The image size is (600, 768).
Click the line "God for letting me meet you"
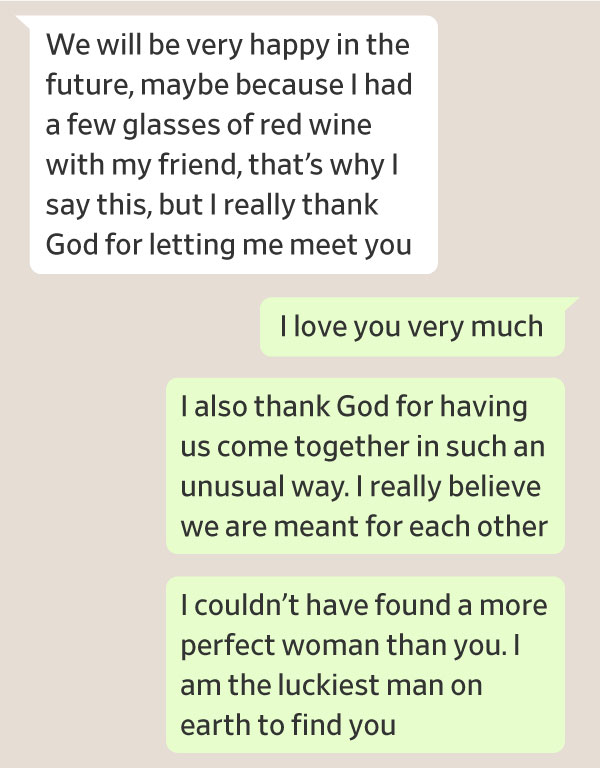[x=228, y=243]
